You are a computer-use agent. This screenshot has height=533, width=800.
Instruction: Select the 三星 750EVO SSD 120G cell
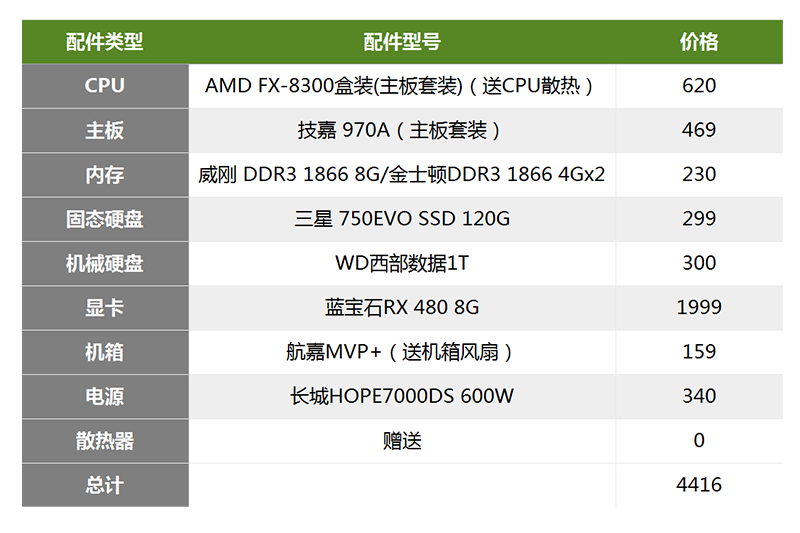click(x=401, y=219)
